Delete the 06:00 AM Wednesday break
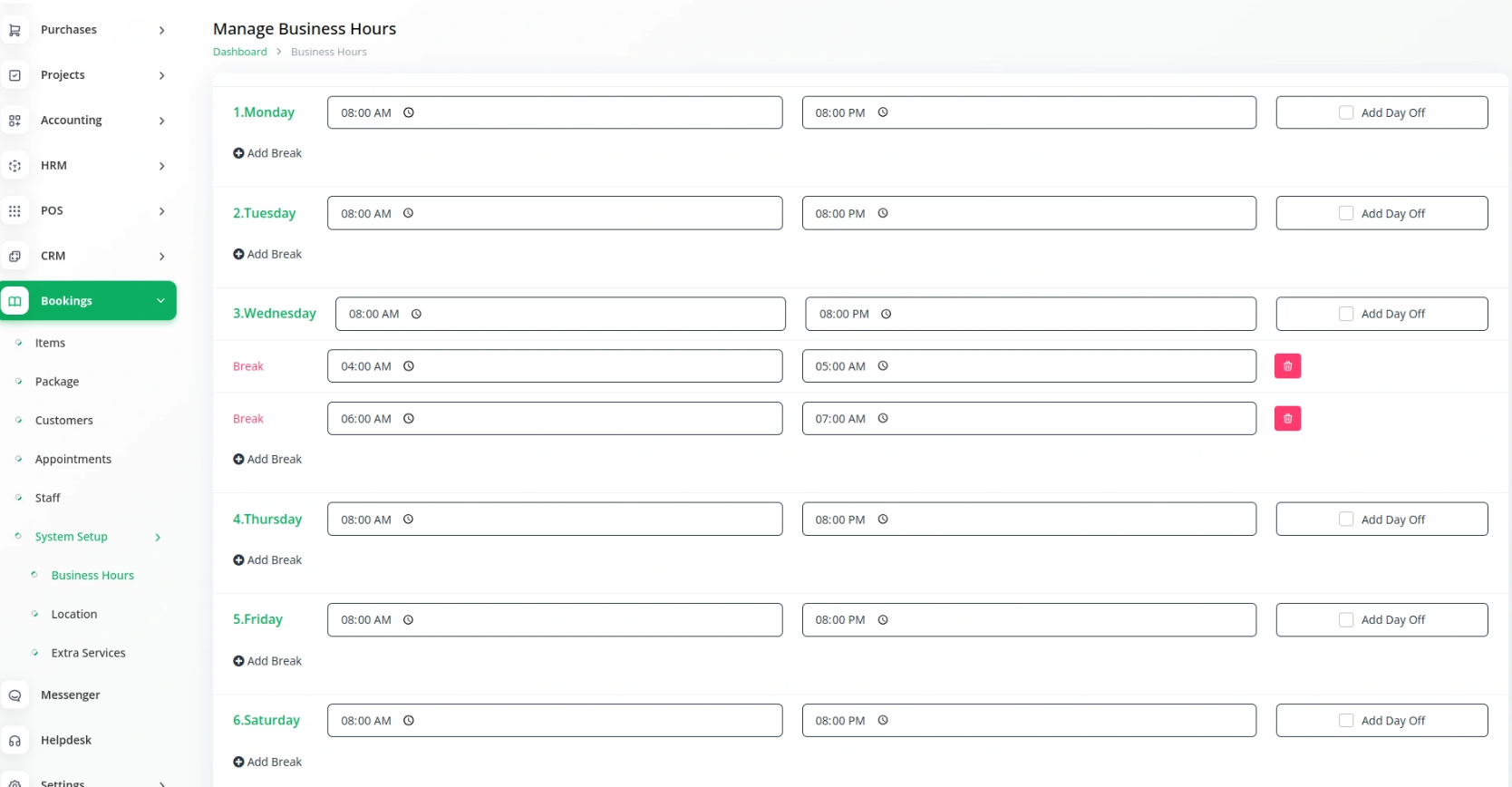The height and width of the screenshot is (787, 1512). point(1287,419)
